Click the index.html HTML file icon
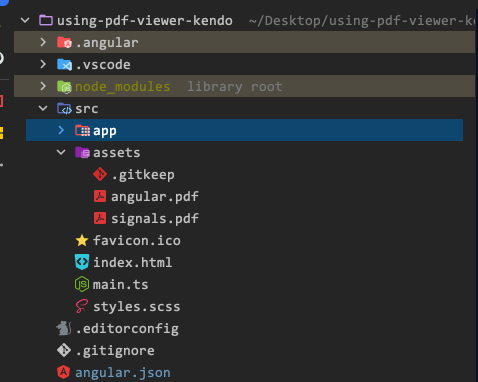478x382 pixels. (82, 262)
